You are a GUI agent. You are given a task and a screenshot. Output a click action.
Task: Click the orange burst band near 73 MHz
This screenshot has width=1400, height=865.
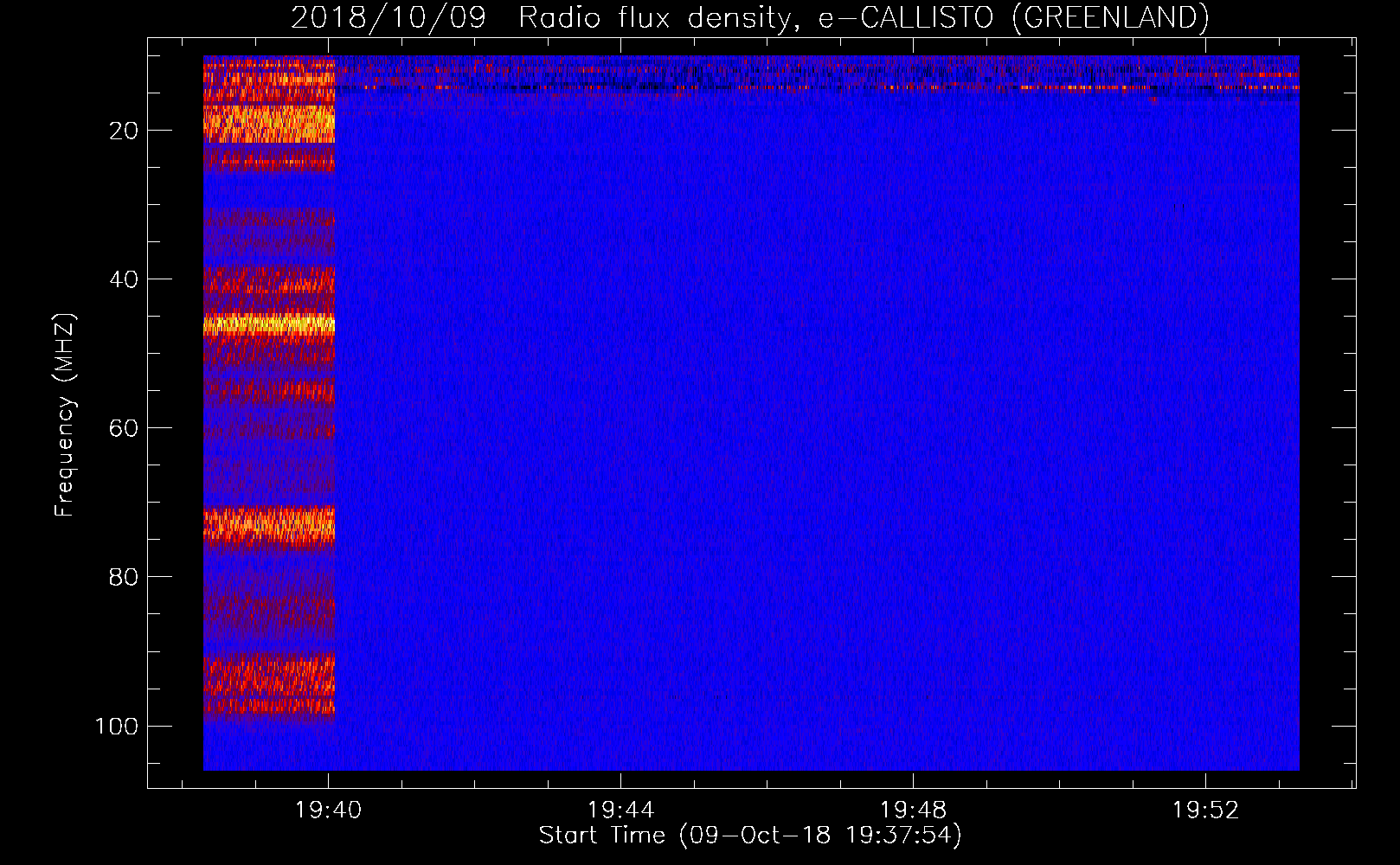(269, 525)
